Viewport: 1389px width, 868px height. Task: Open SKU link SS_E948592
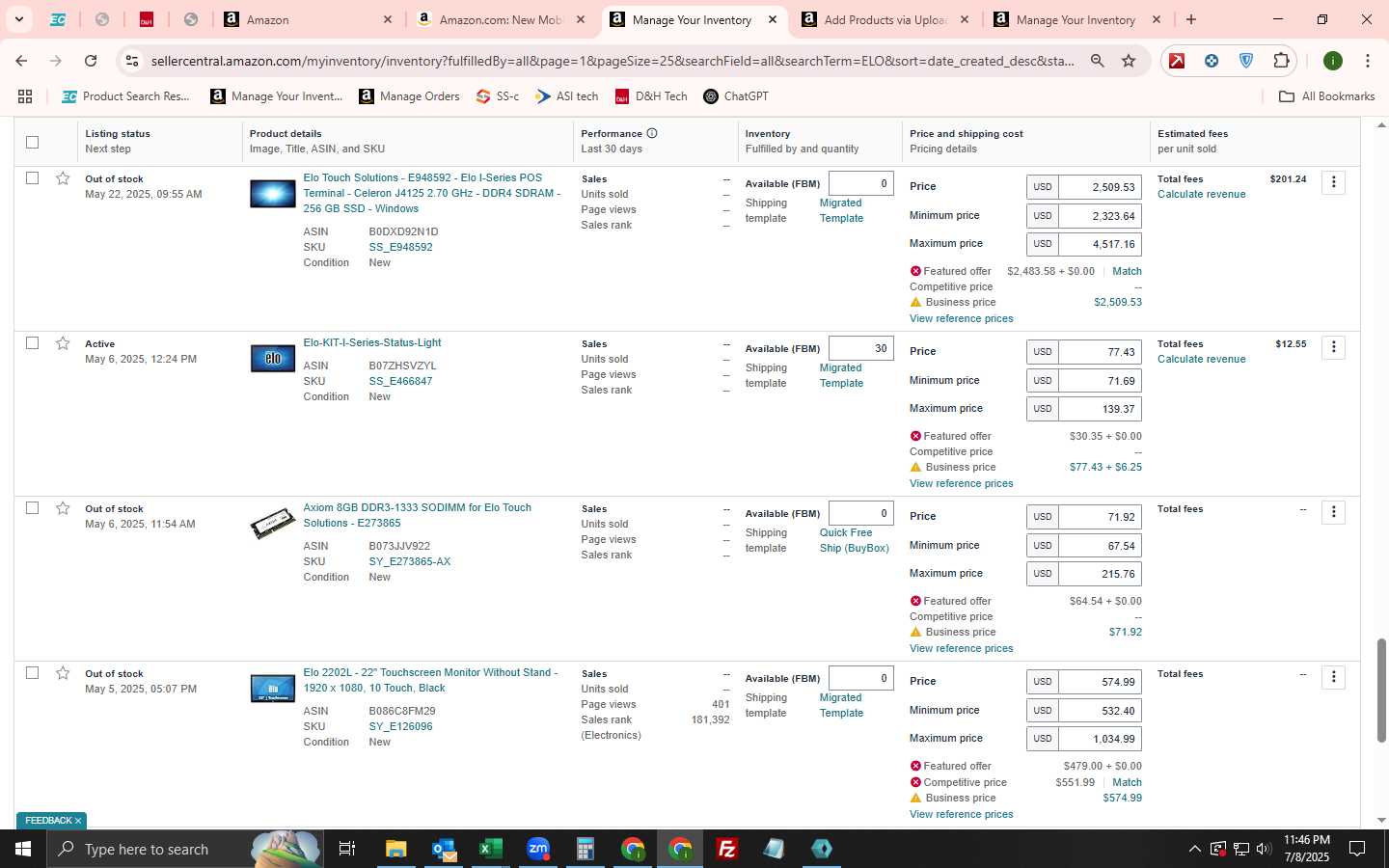click(x=400, y=247)
